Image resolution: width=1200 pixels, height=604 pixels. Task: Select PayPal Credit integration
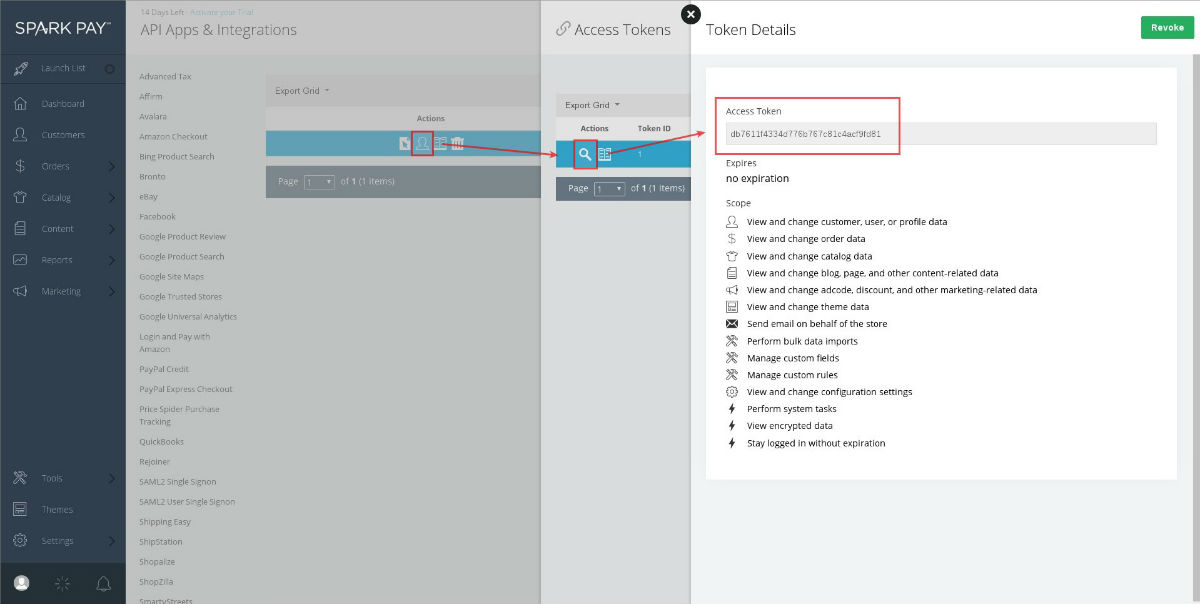pos(164,369)
